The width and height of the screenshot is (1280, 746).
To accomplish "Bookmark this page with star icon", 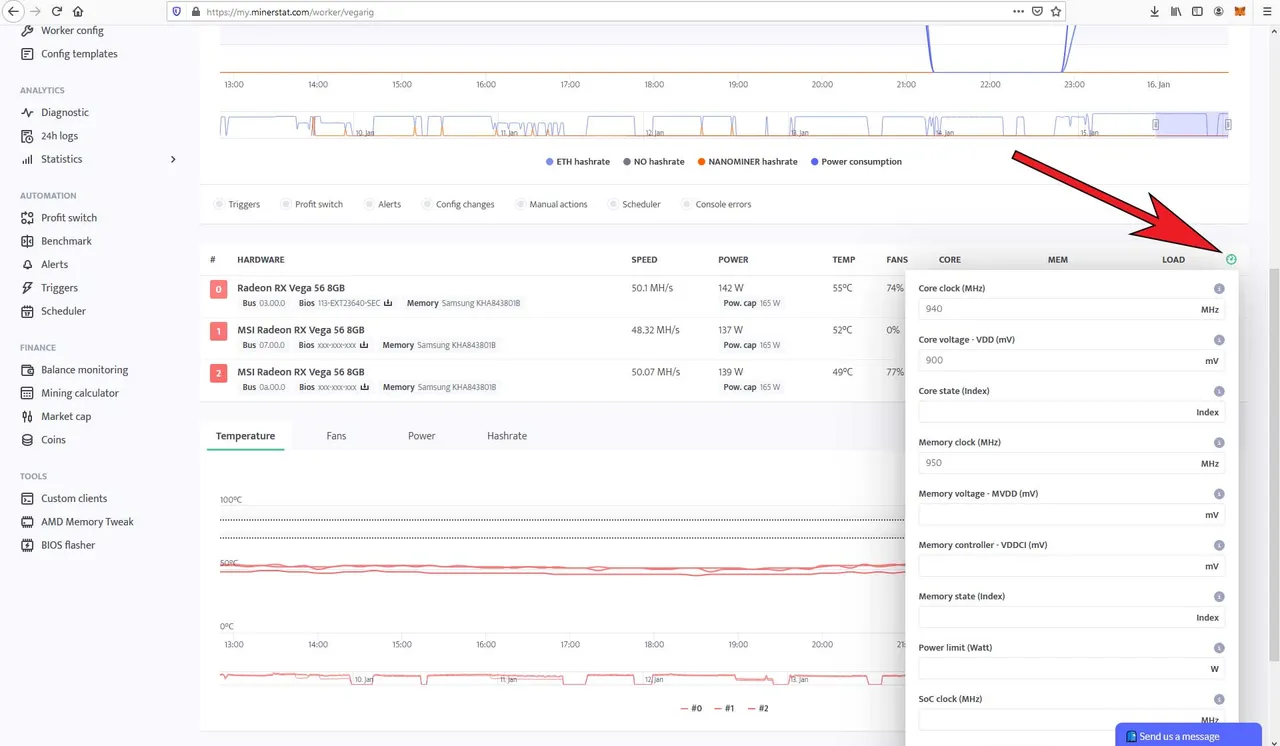I will click(x=1056, y=11).
